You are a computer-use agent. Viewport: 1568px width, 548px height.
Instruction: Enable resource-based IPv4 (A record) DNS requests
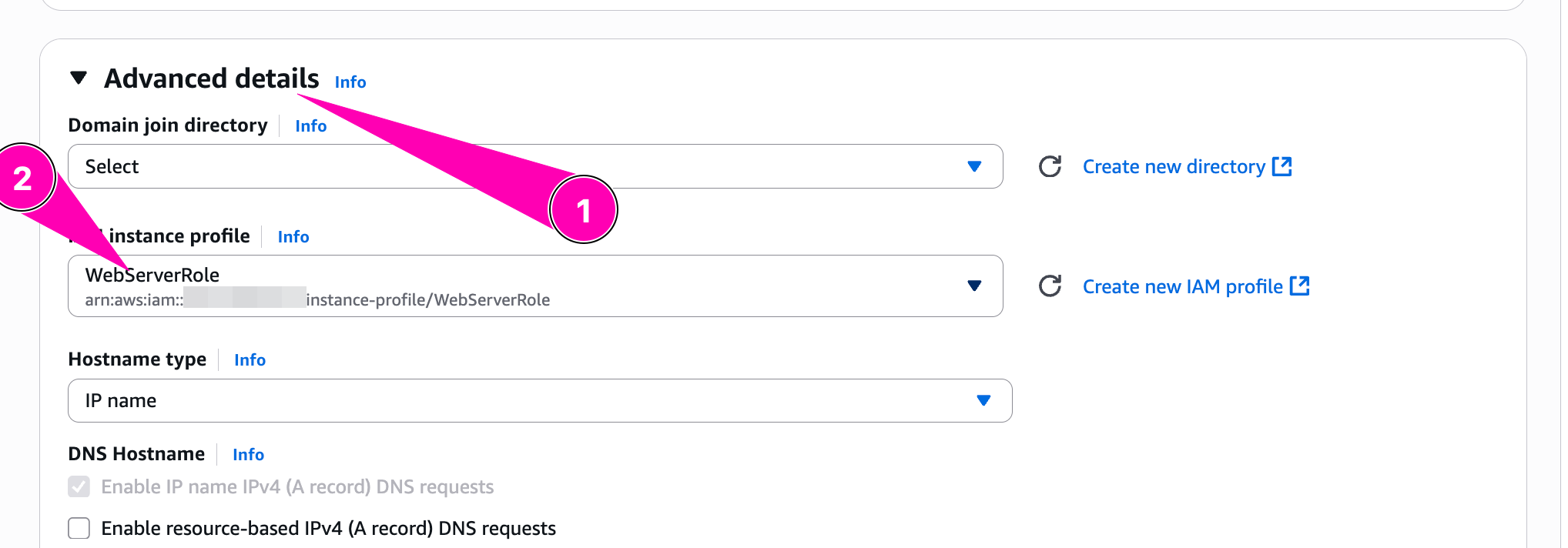click(79, 529)
